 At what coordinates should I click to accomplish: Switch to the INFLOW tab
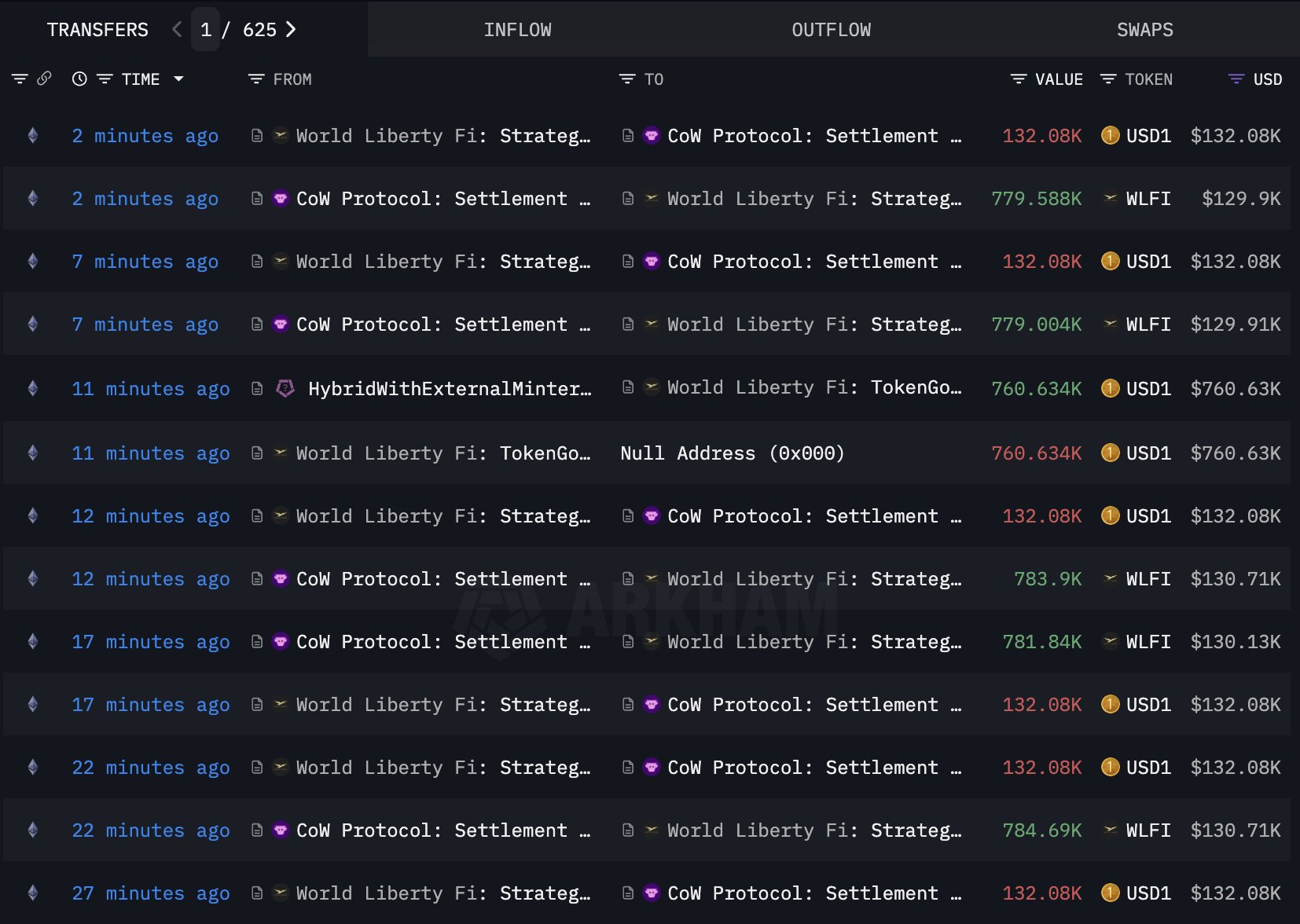518,30
